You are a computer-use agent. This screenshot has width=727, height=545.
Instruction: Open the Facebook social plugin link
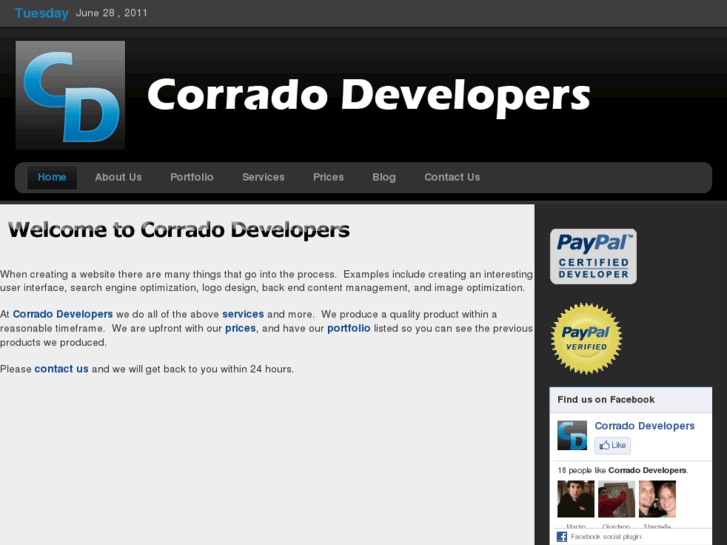coord(606,537)
